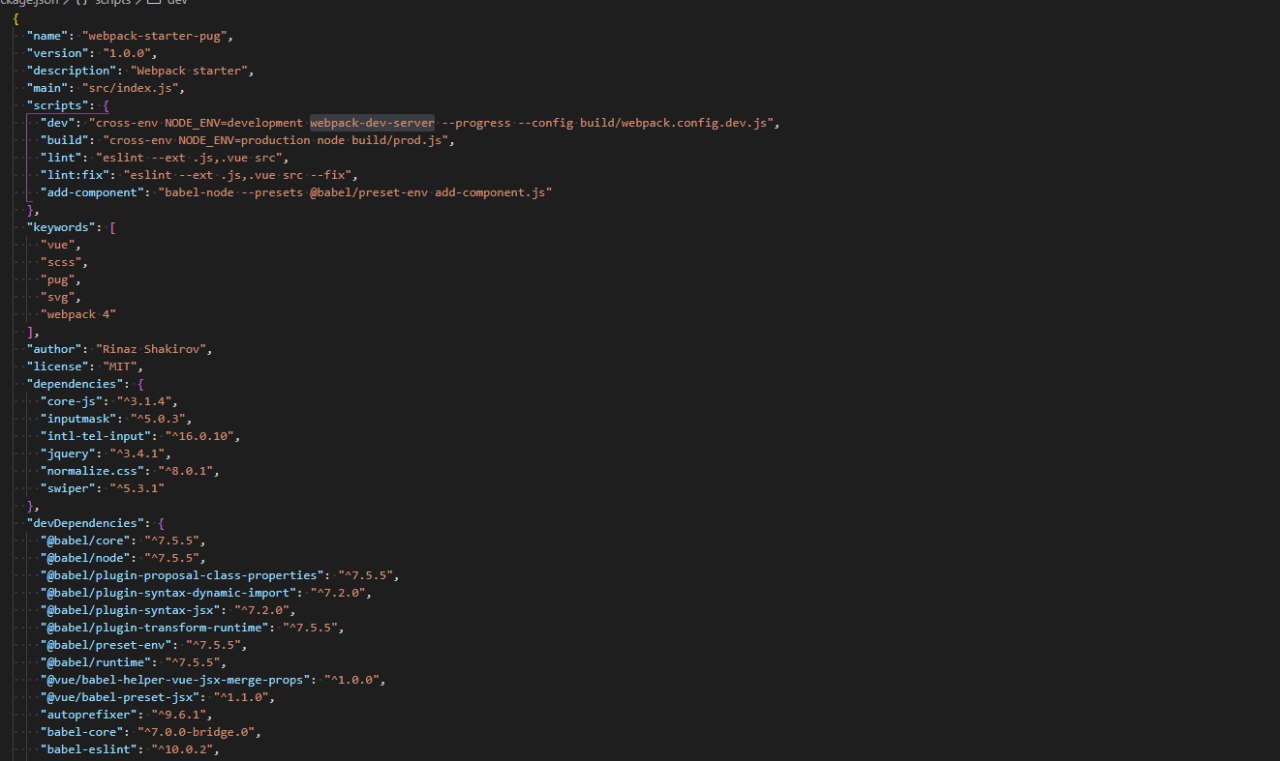Click the "version" key

[x=57, y=53]
